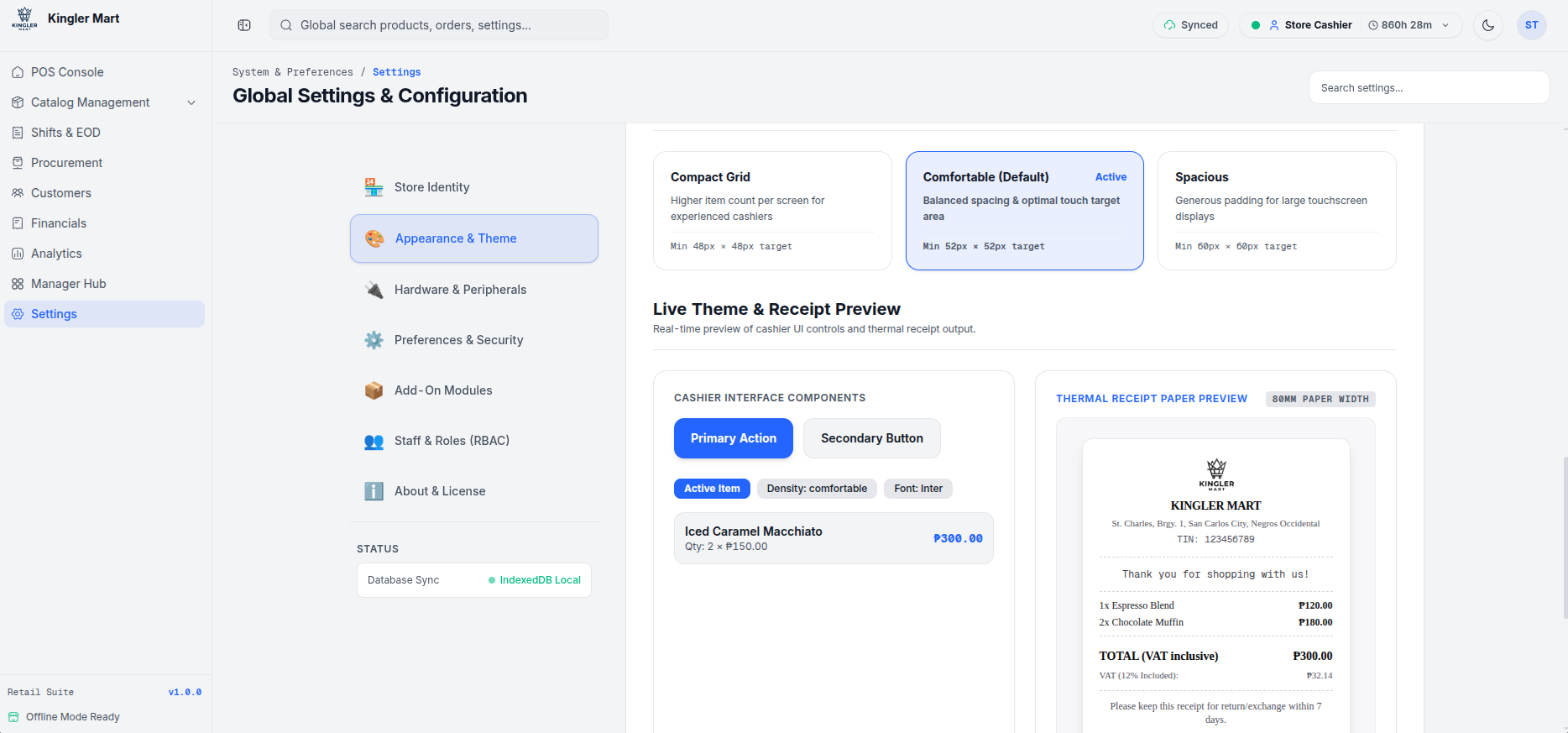This screenshot has width=1568, height=733.
Task: Open Appearance & Theme settings tab
Action: point(474,238)
